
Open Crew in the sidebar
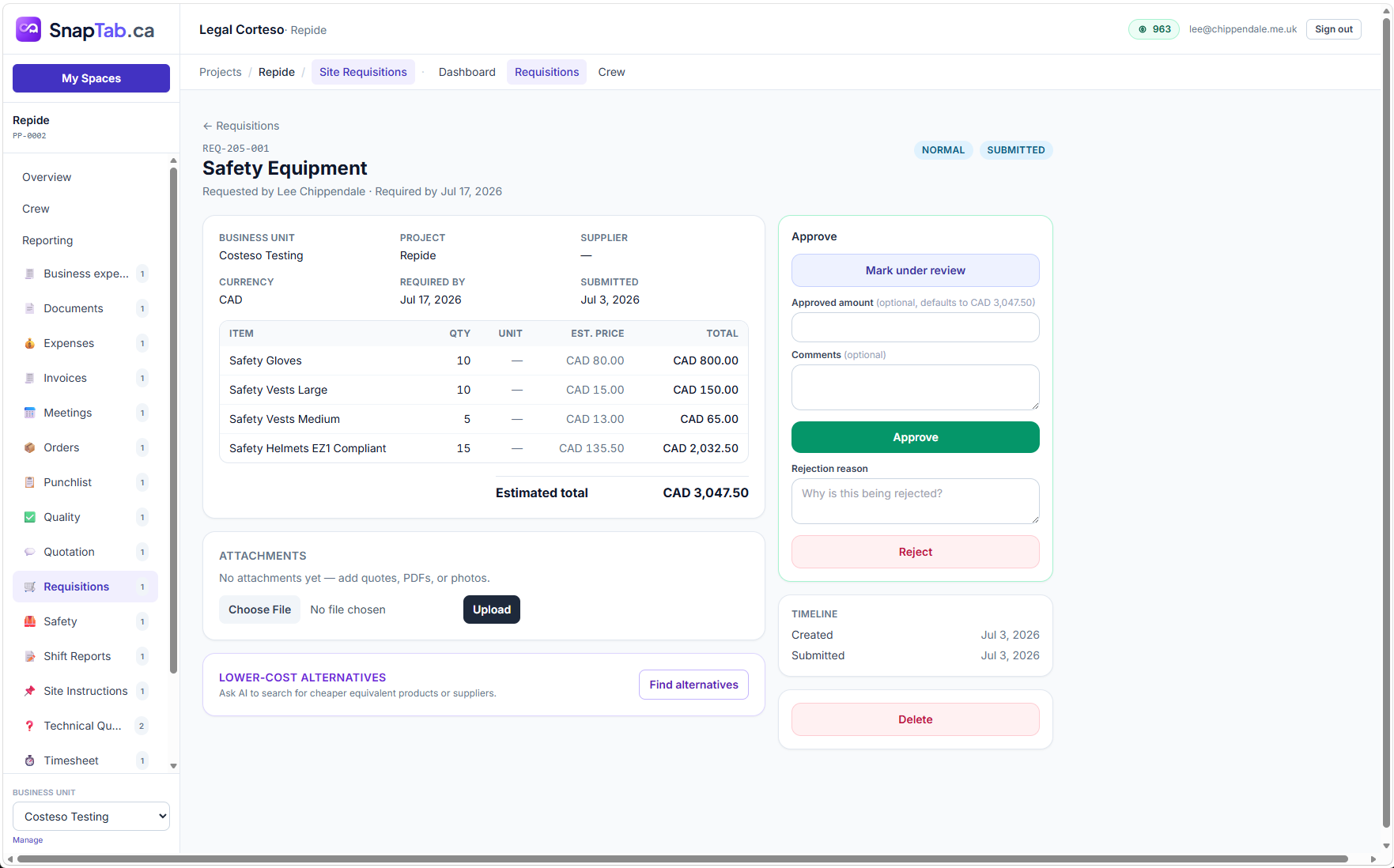[36, 209]
